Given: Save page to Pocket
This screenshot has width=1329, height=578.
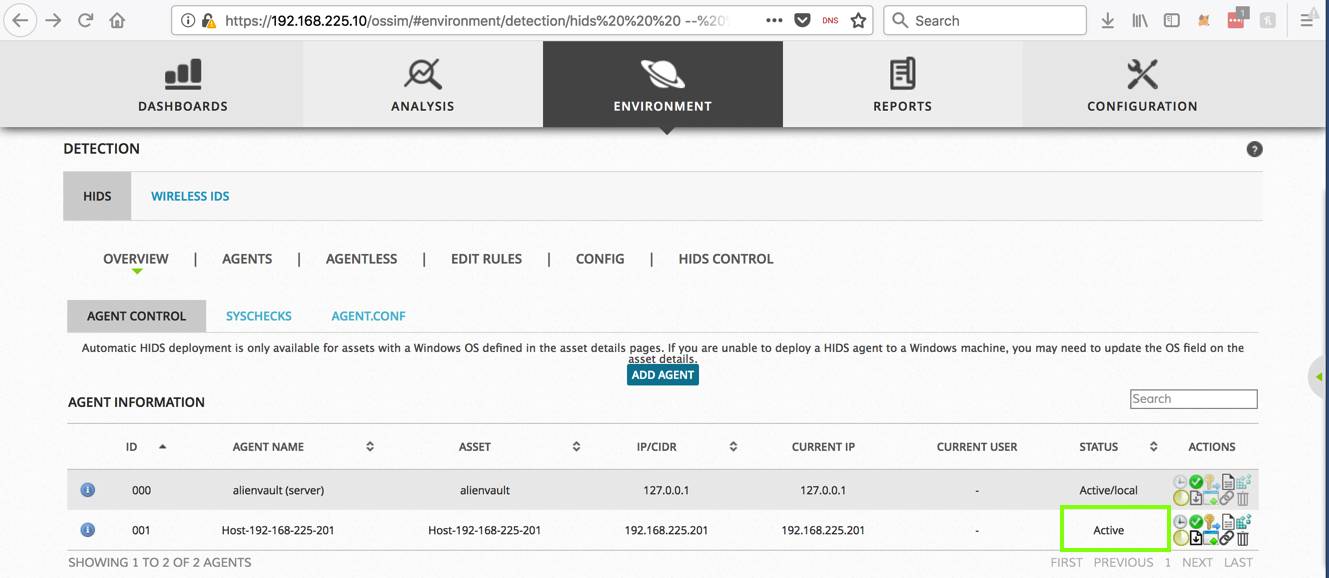Looking at the screenshot, I should [x=802, y=20].
